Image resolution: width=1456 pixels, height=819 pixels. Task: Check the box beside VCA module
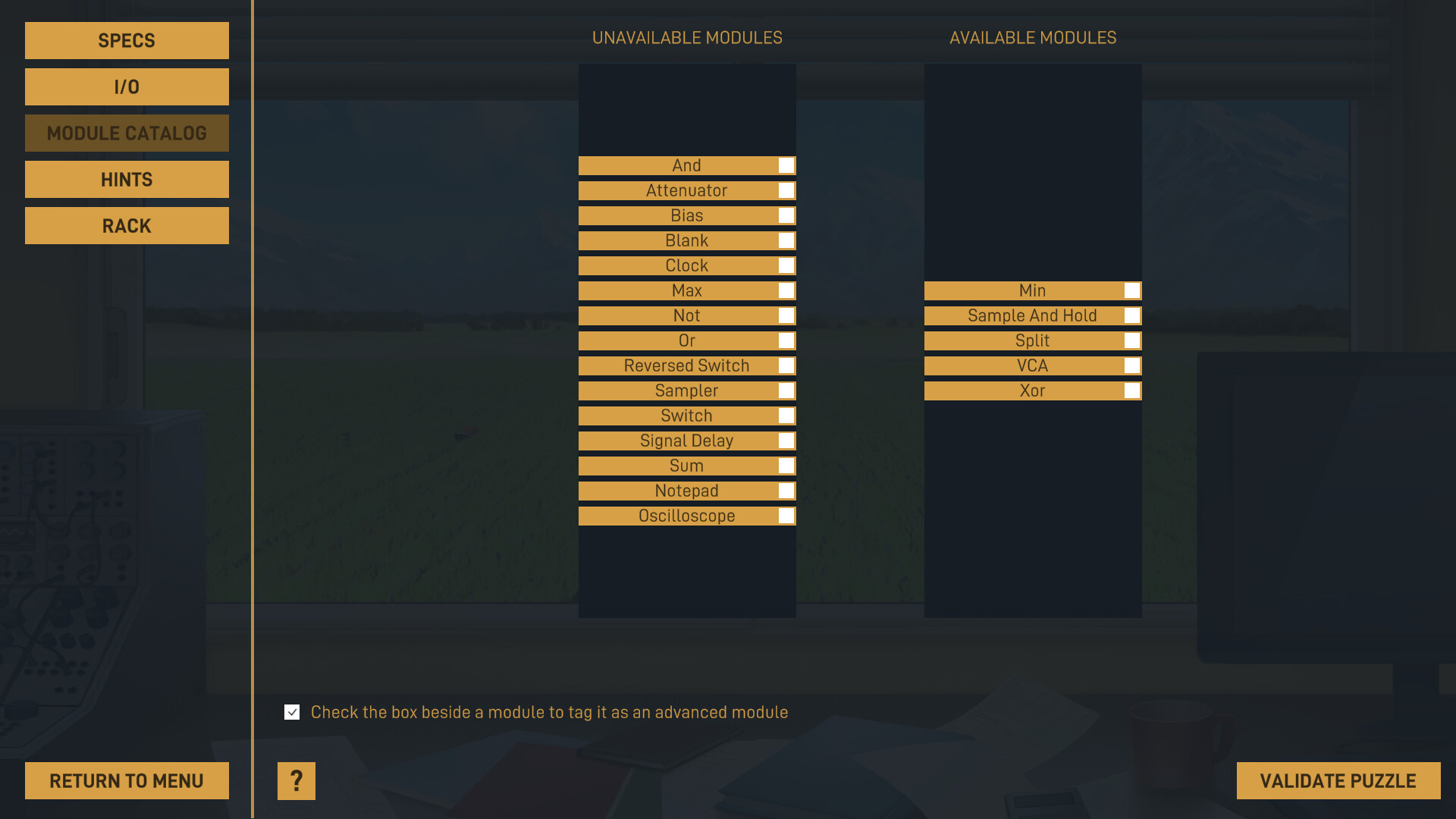[1132, 365]
